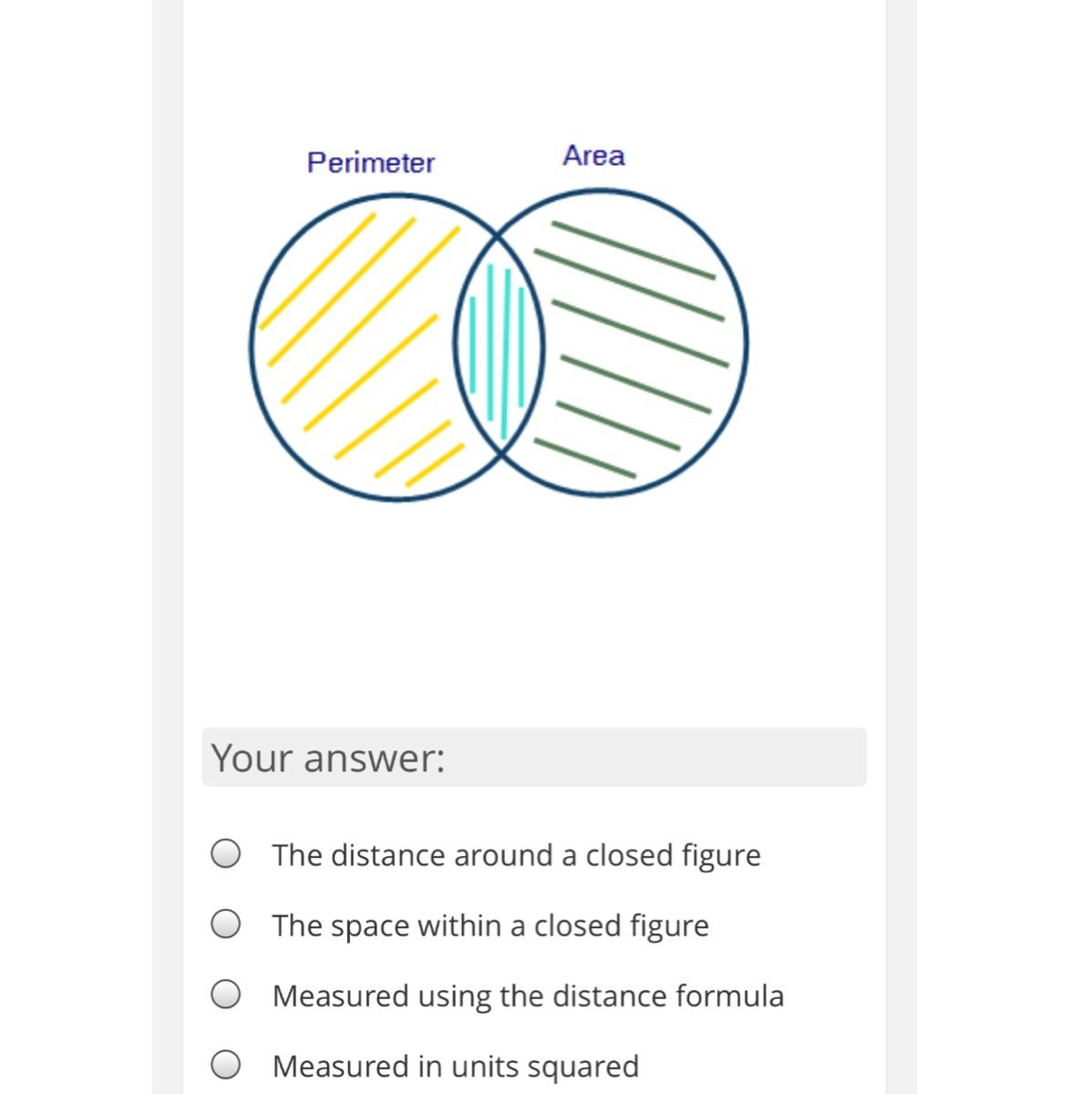Choose the 'Measured using the distance formula' radio button

tap(226, 995)
